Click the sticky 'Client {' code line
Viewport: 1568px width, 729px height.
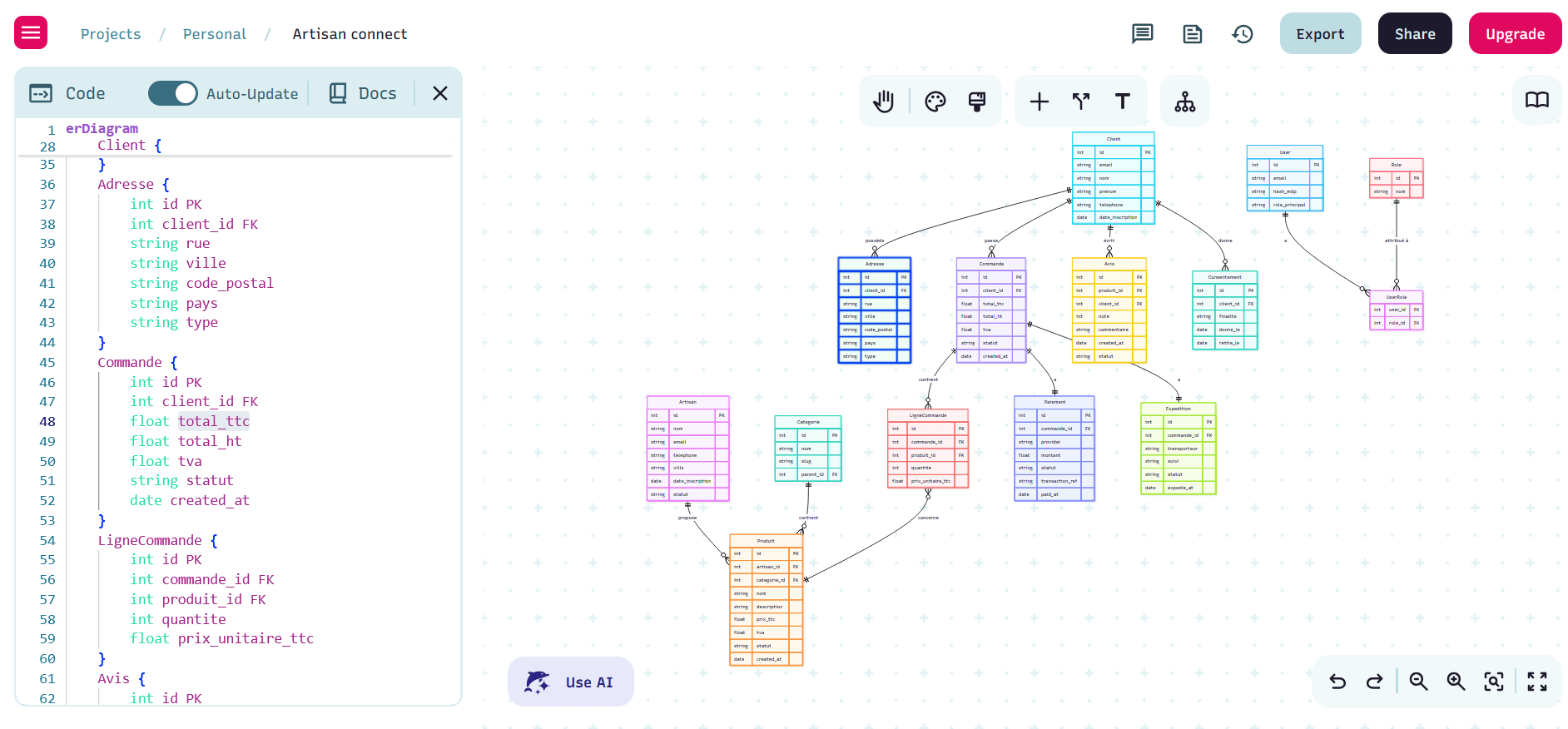(x=130, y=145)
